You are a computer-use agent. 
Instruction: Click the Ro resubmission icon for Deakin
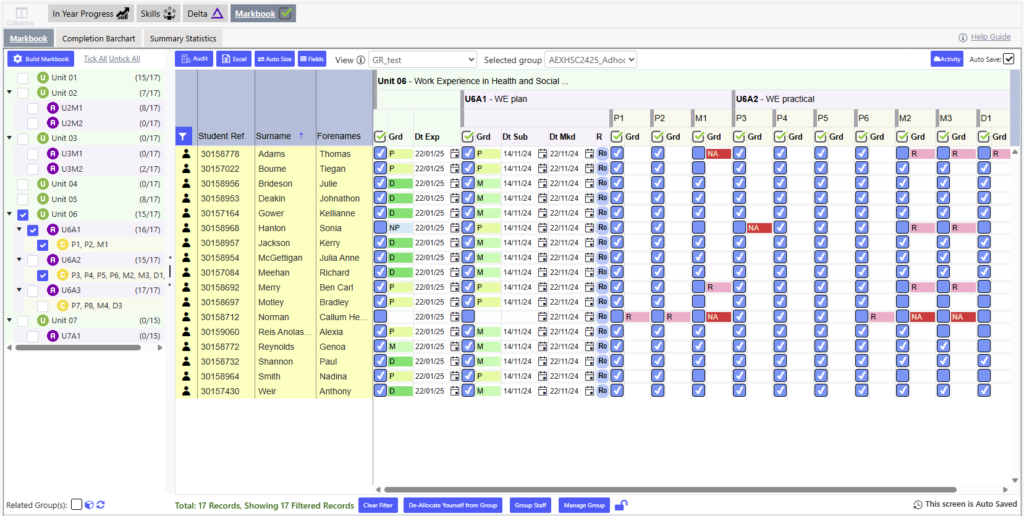(603, 198)
